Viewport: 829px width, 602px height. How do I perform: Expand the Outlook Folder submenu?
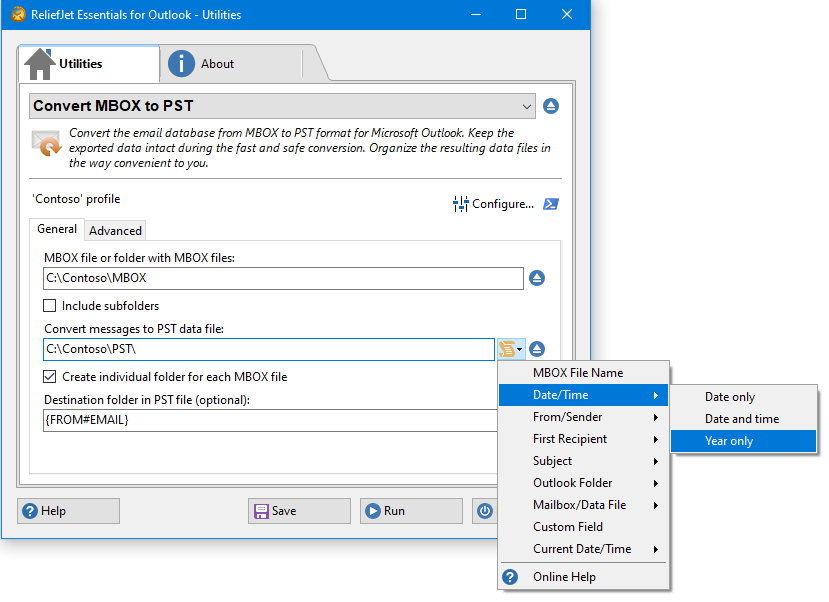click(x=584, y=483)
